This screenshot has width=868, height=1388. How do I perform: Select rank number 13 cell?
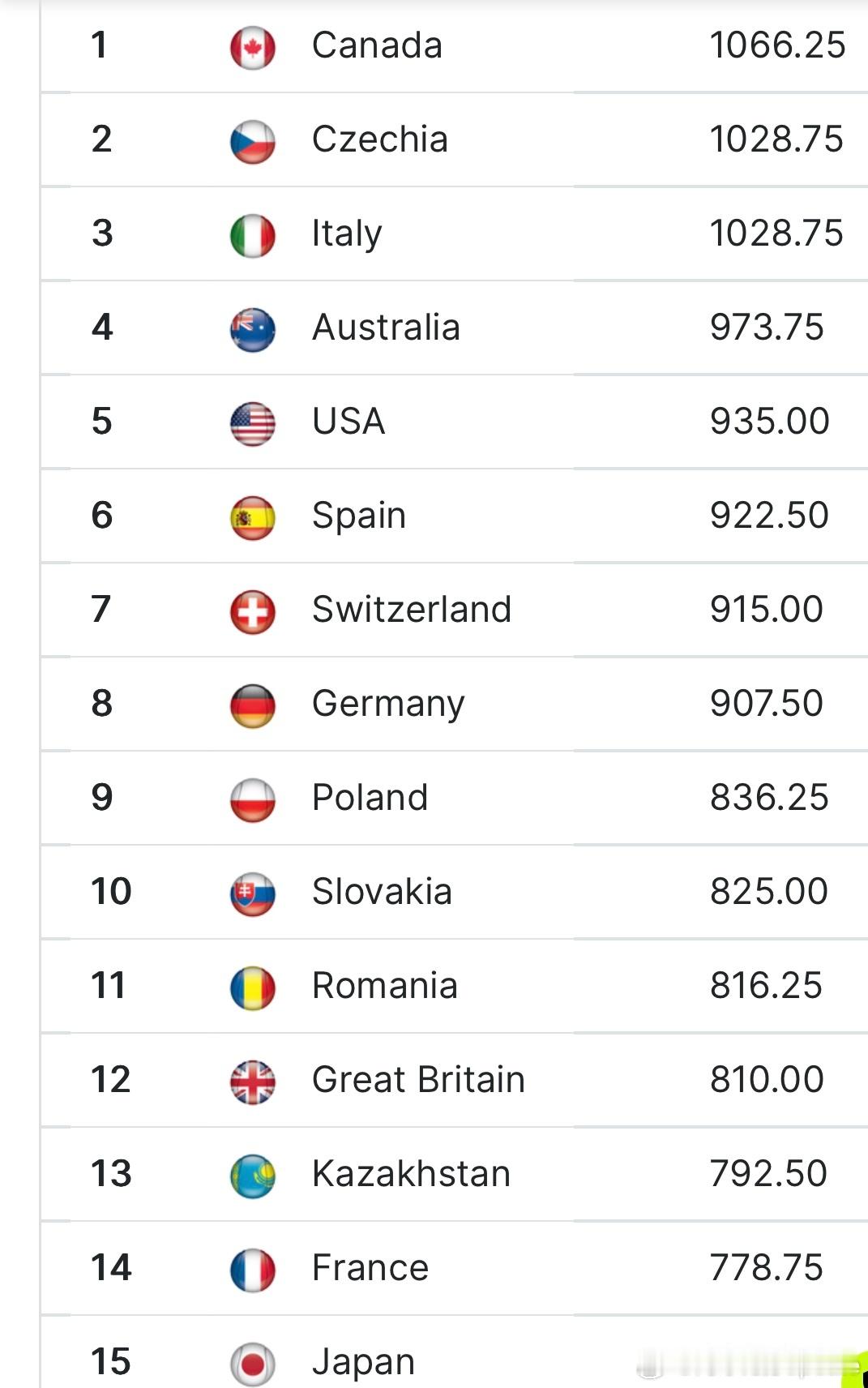(x=111, y=1174)
